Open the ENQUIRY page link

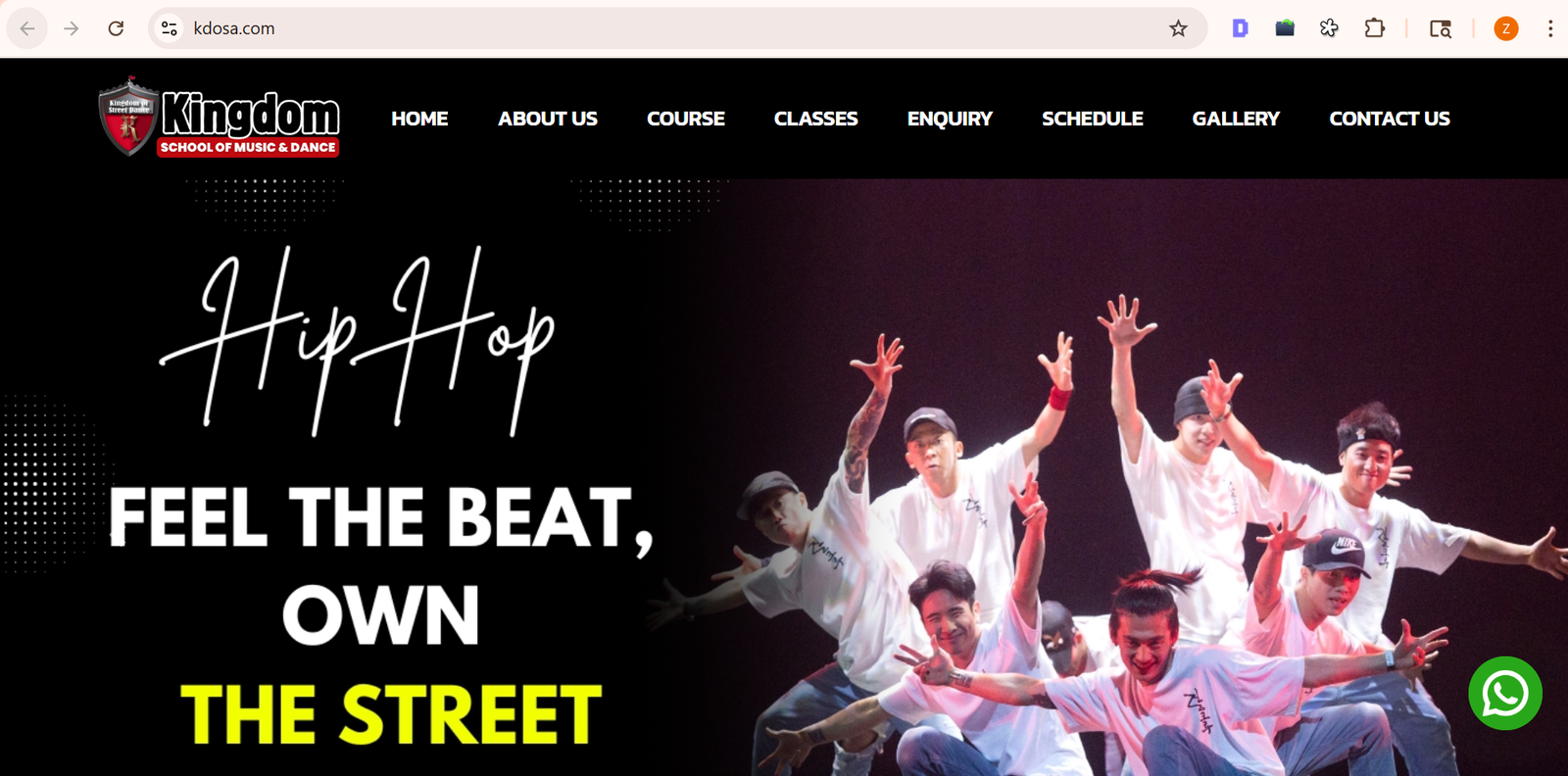point(950,119)
